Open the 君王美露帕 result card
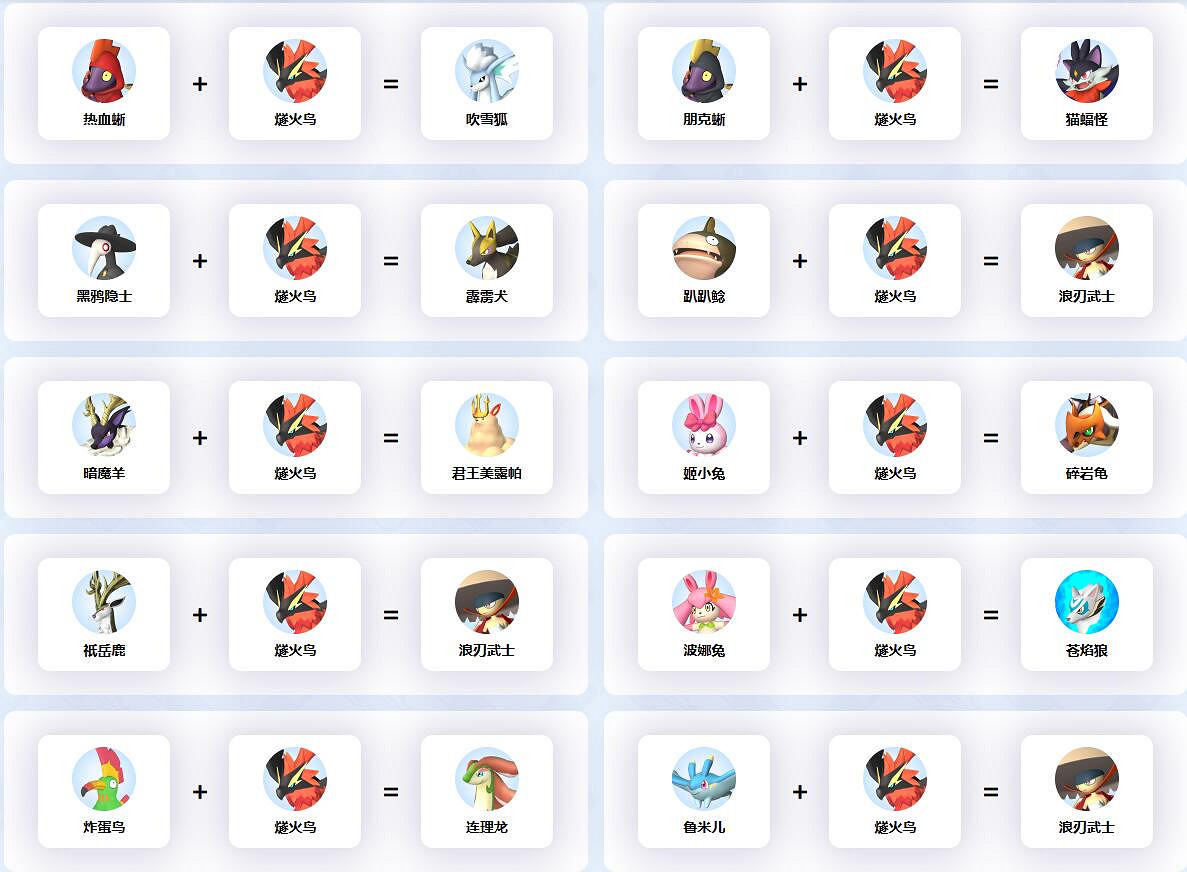The height and width of the screenshot is (872, 1187). point(487,438)
